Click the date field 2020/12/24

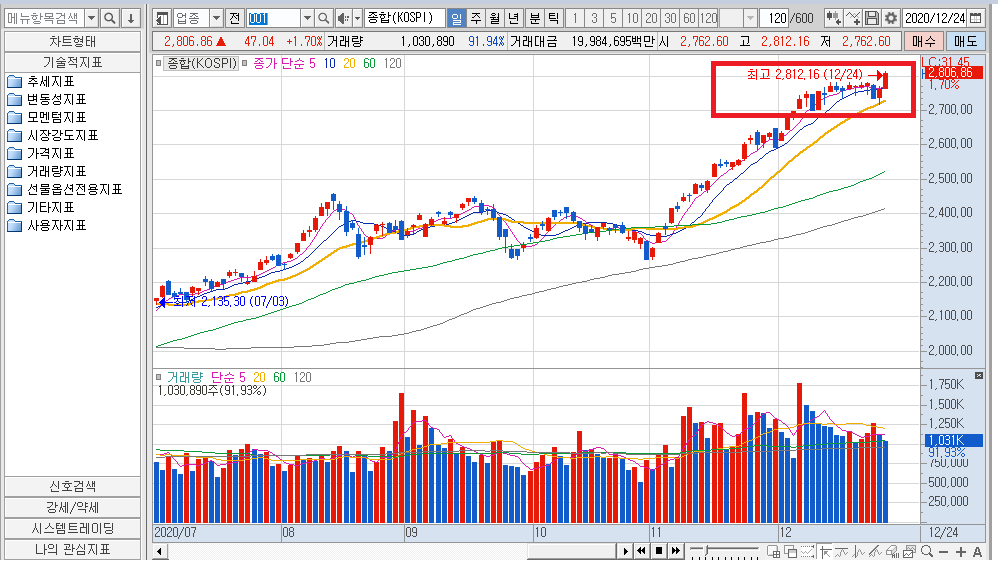point(935,18)
